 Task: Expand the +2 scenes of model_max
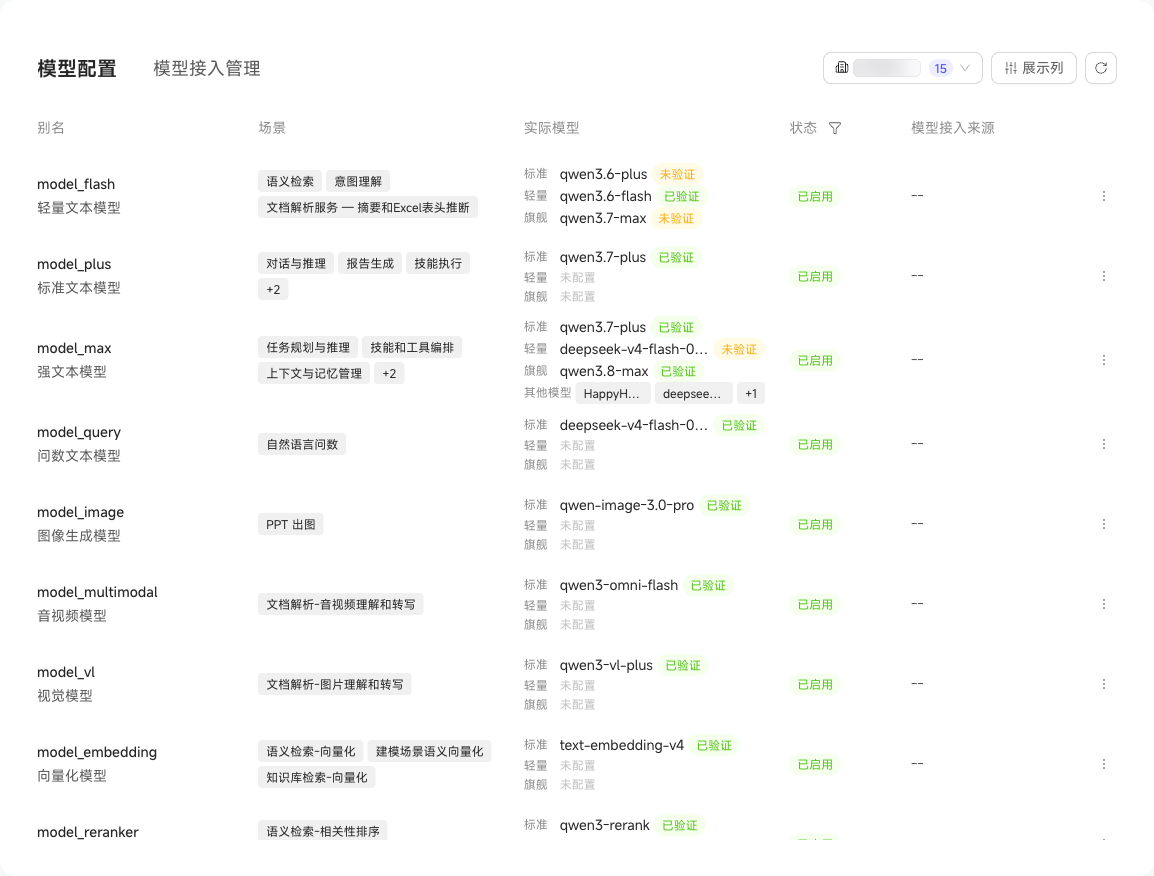pyautogui.click(x=389, y=373)
